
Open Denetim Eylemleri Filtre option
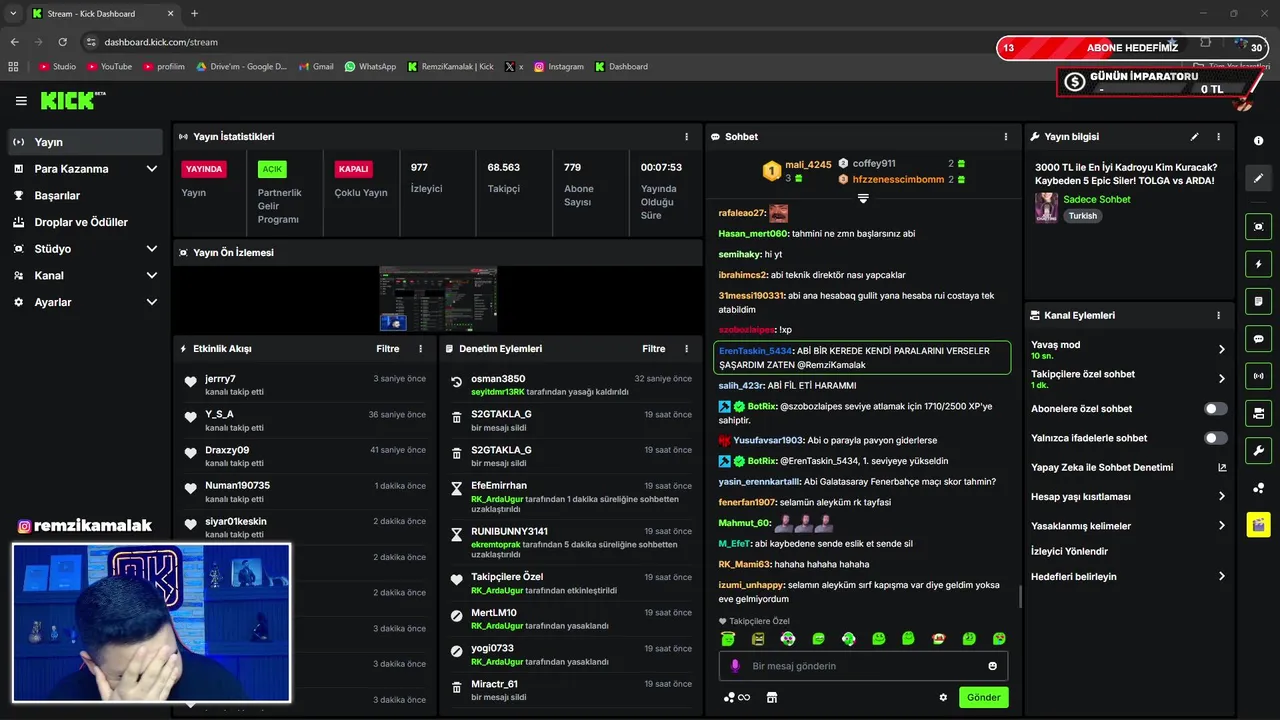[653, 349]
